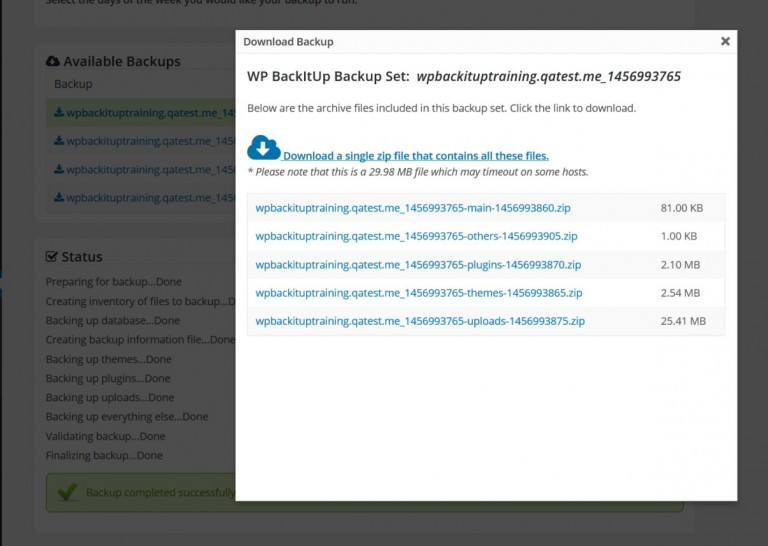Click the Status checkbox icon heading
This screenshot has height=546, width=768.
point(51,257)
